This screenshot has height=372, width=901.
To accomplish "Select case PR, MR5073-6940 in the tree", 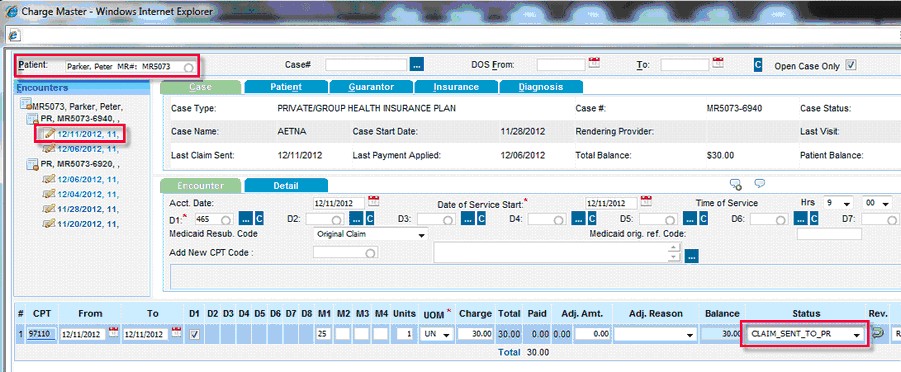I will 80,118.
